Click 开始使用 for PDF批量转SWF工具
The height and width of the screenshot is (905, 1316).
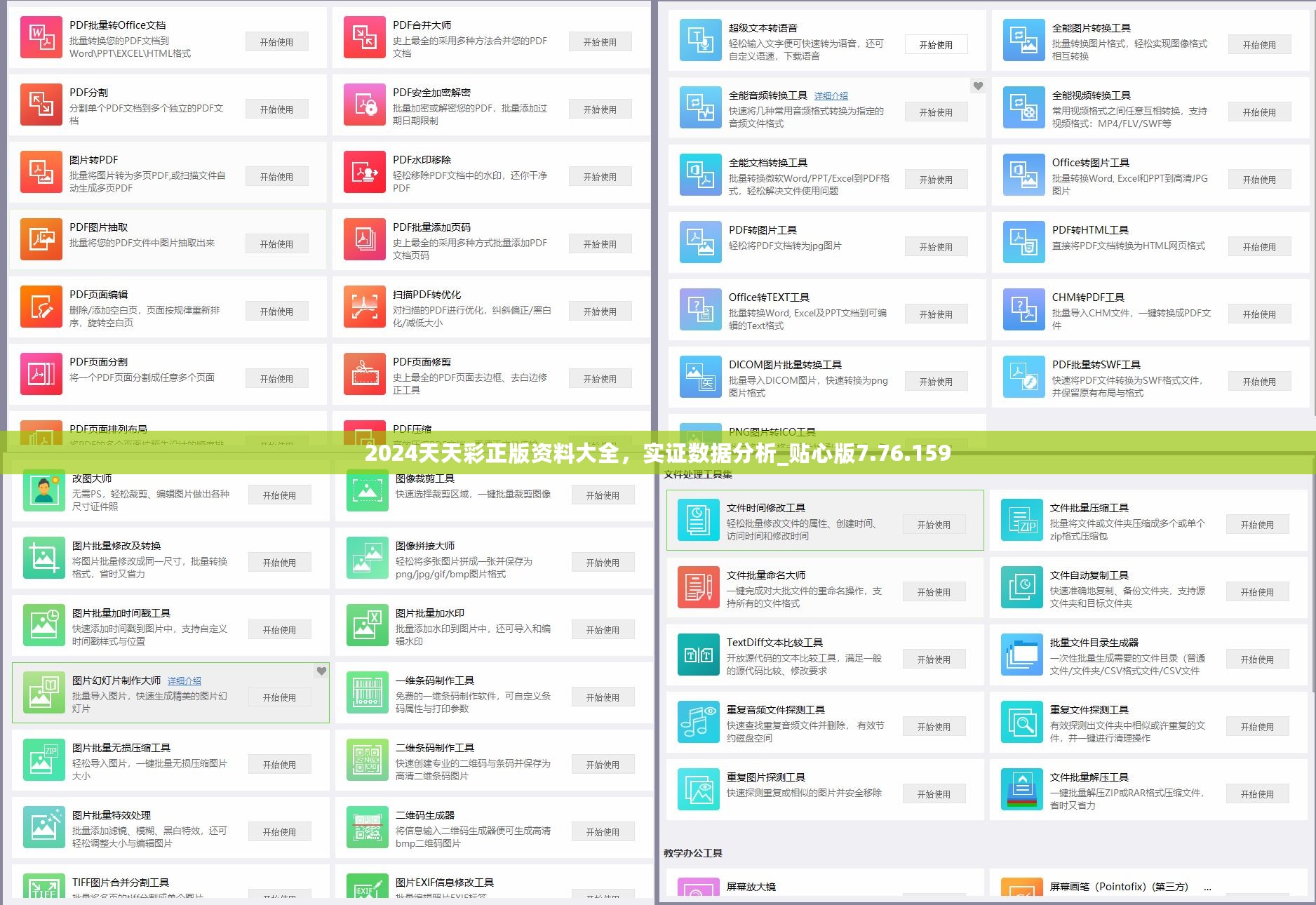click(1259, 382)
